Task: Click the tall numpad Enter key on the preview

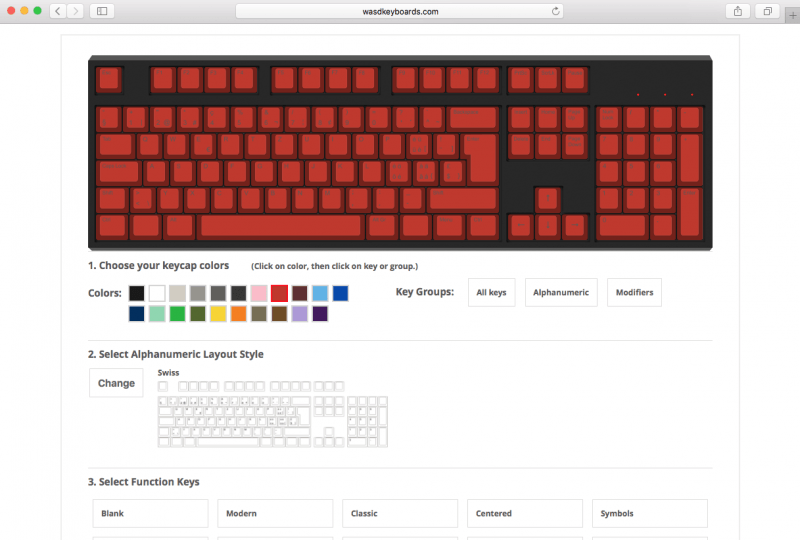Action: pos(690,212)
